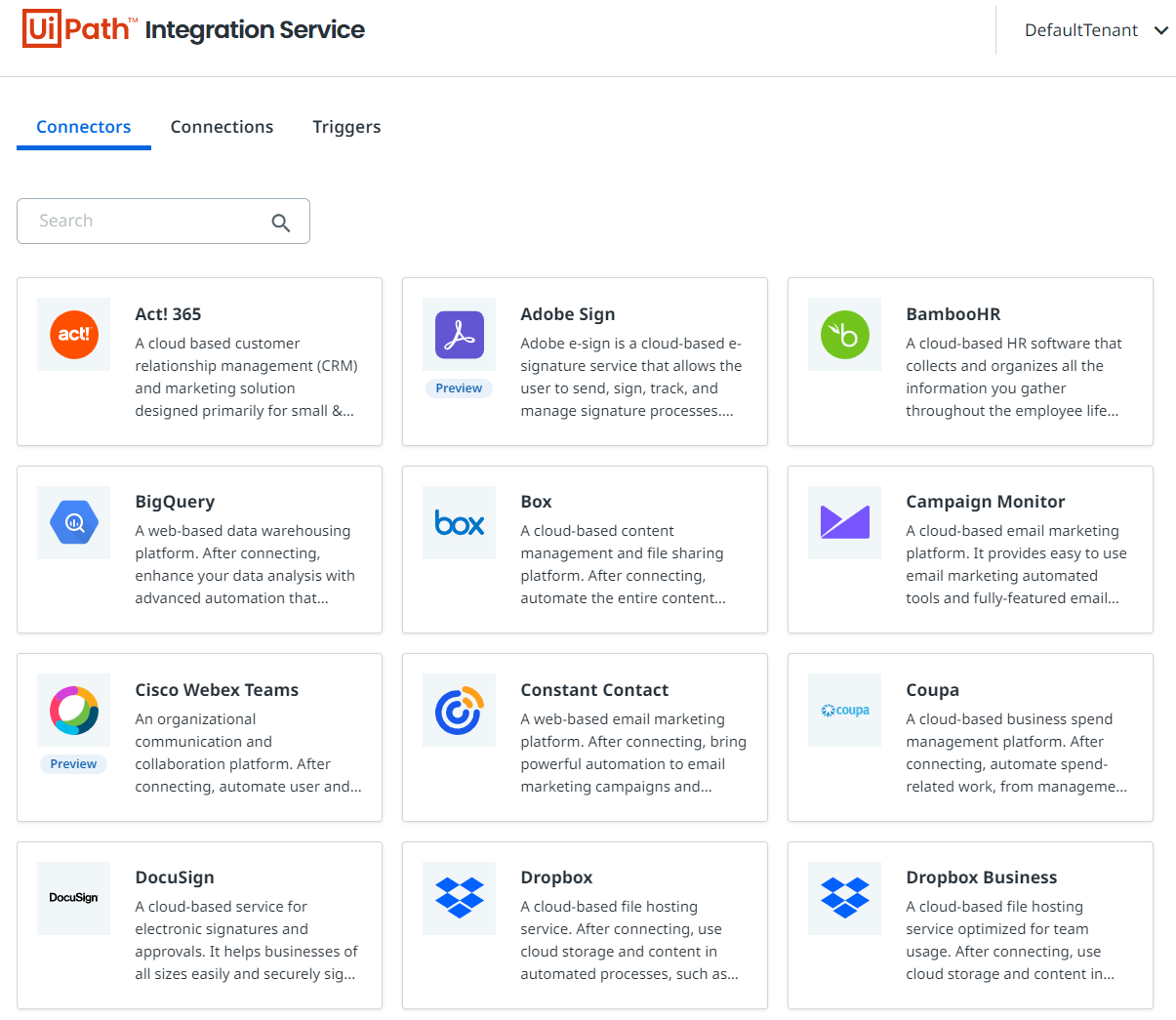The width and height of the screenshot is (1176, 1020).
Task: Click the Coupa description text
Action: [x=1017, y=753]
